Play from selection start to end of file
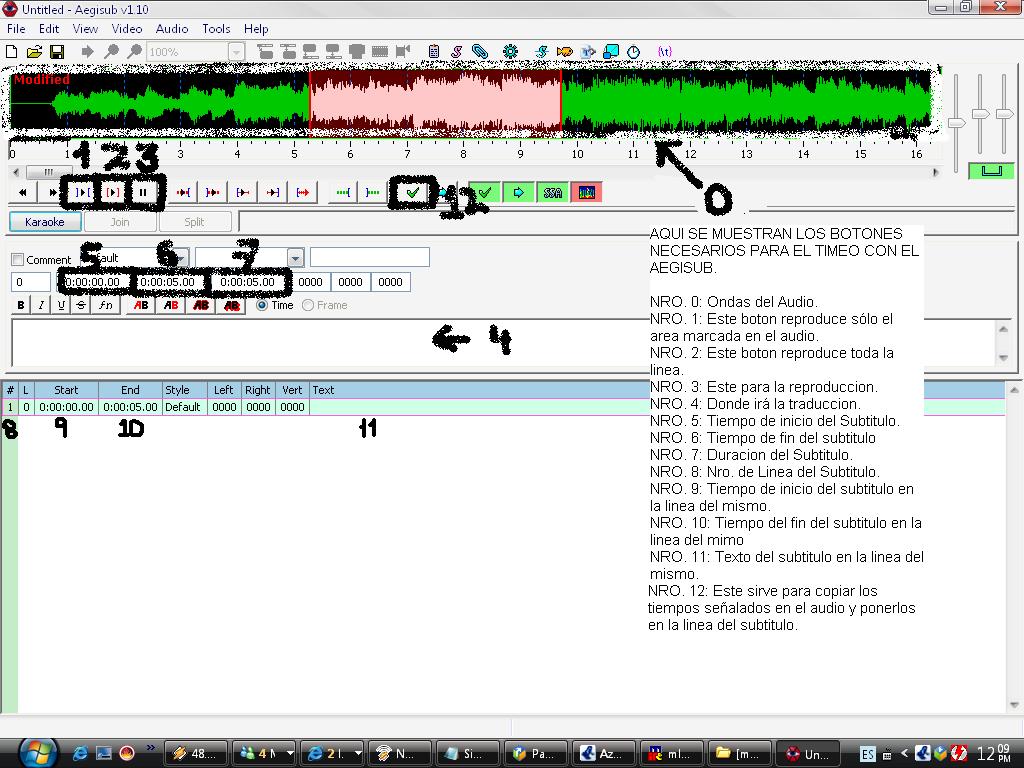 coord(303,193)
